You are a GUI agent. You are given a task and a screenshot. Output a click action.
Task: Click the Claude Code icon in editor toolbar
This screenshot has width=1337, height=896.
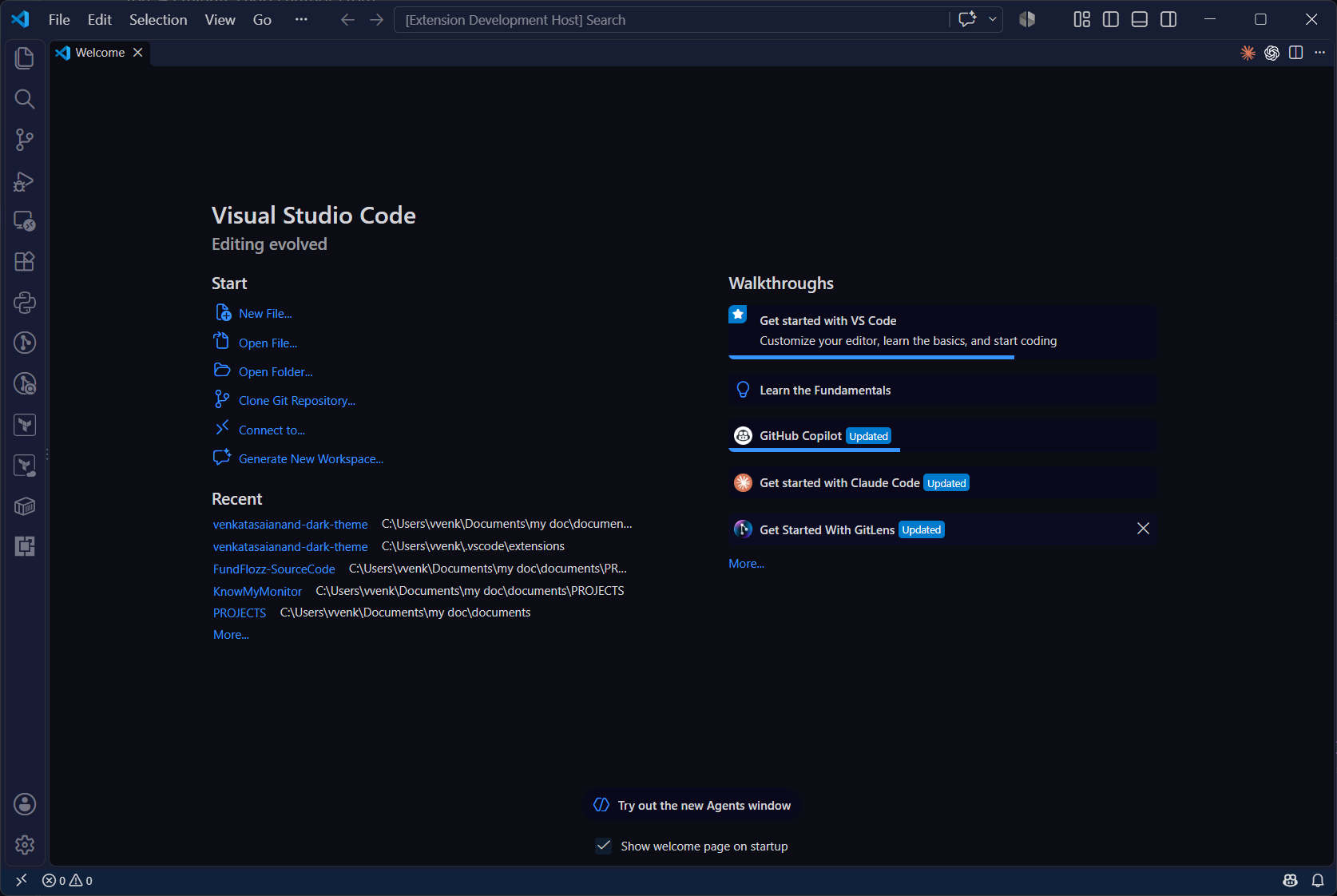[x=1248, y=53]
